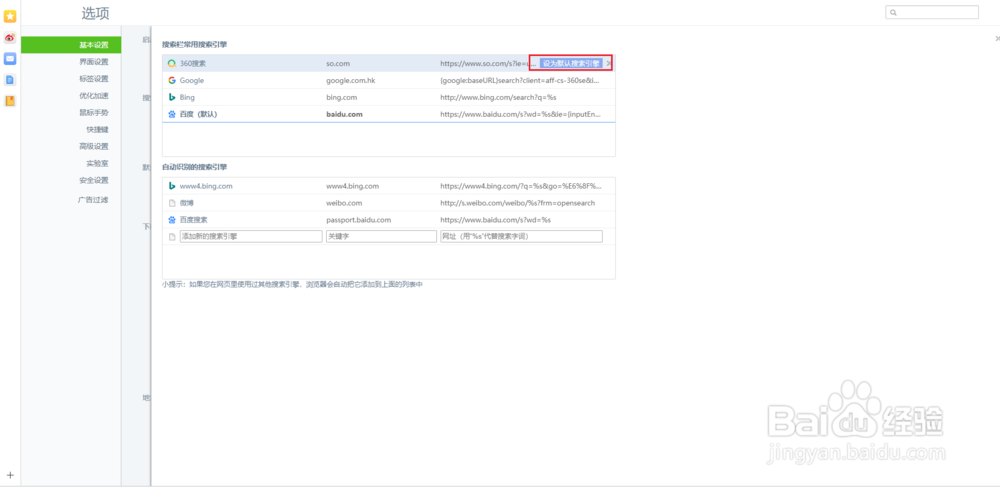Image resolution: width=1000 pixels, height=487 pixels.
Task: Click the 百度搜索 row paw icon
Action: pyautogui.click(x=172, y=219)
